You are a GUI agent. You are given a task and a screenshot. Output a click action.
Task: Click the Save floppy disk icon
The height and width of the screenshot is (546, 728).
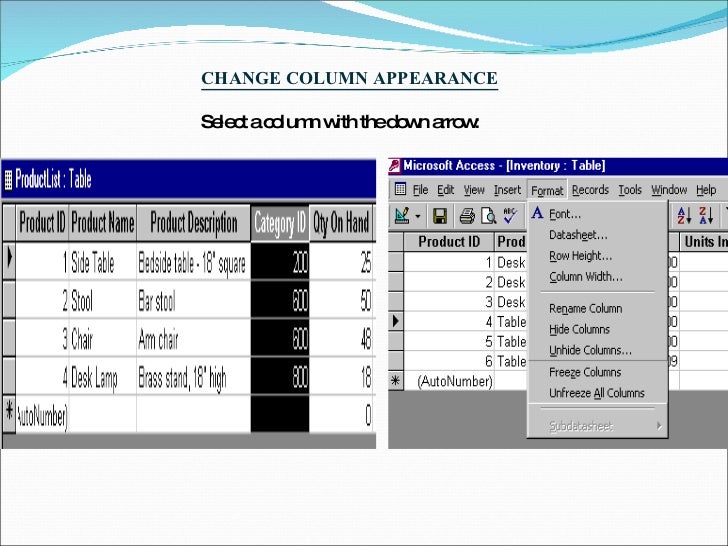[440, 216]
